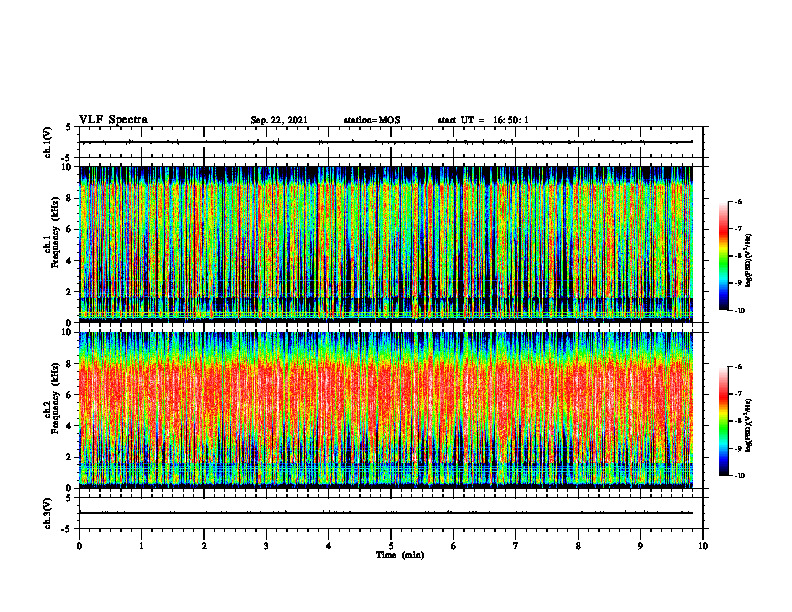Select the date text "Sep. 22, 2021"
Viewport: 792px width, 612px height.
click(x=279, y=120)
